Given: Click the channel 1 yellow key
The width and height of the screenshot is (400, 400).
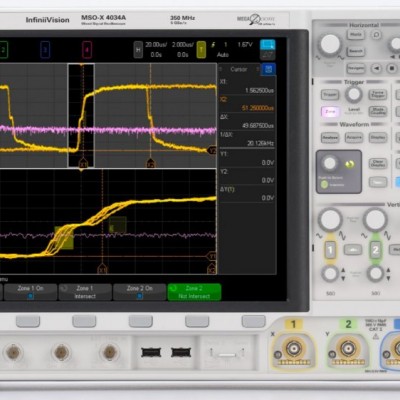Looking at the screenshot, I should pos(330,249).
